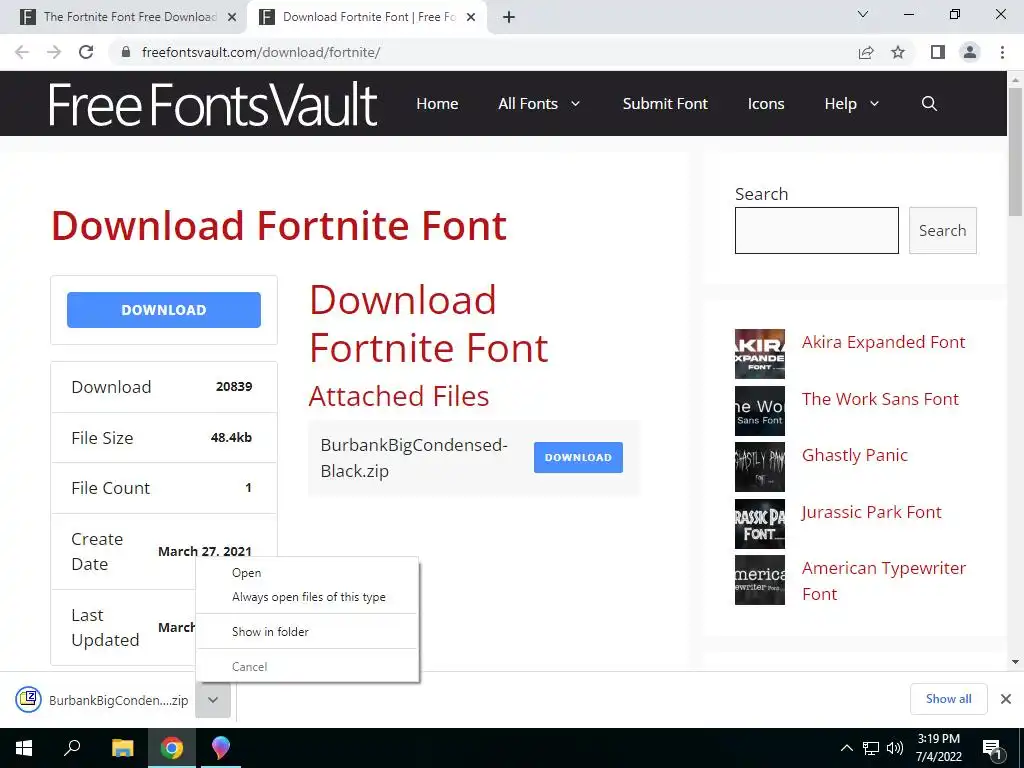Open the Windows Start menu

click(24, 748)
